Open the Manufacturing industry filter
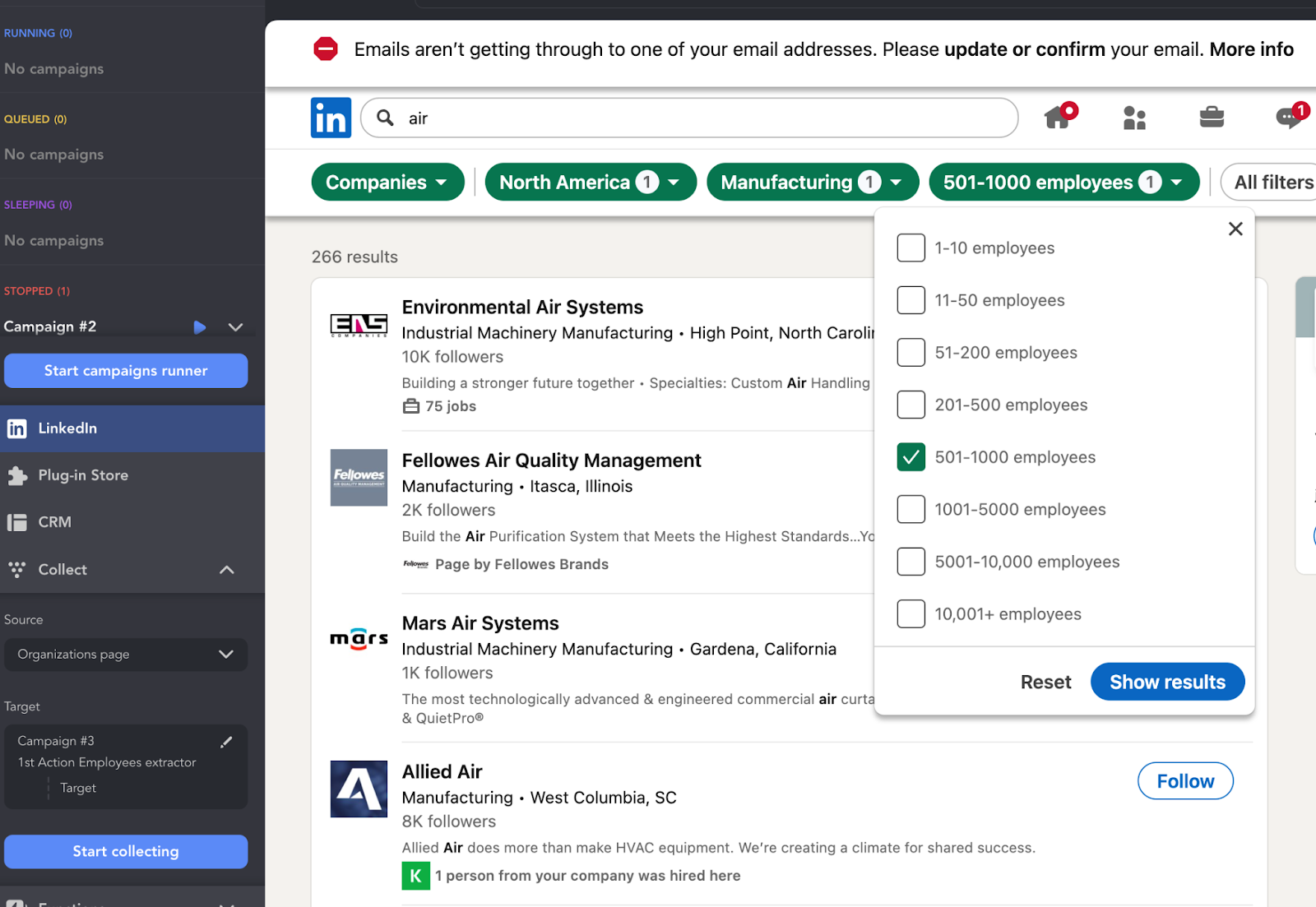 pyautogui.click(x=813, y=182)
